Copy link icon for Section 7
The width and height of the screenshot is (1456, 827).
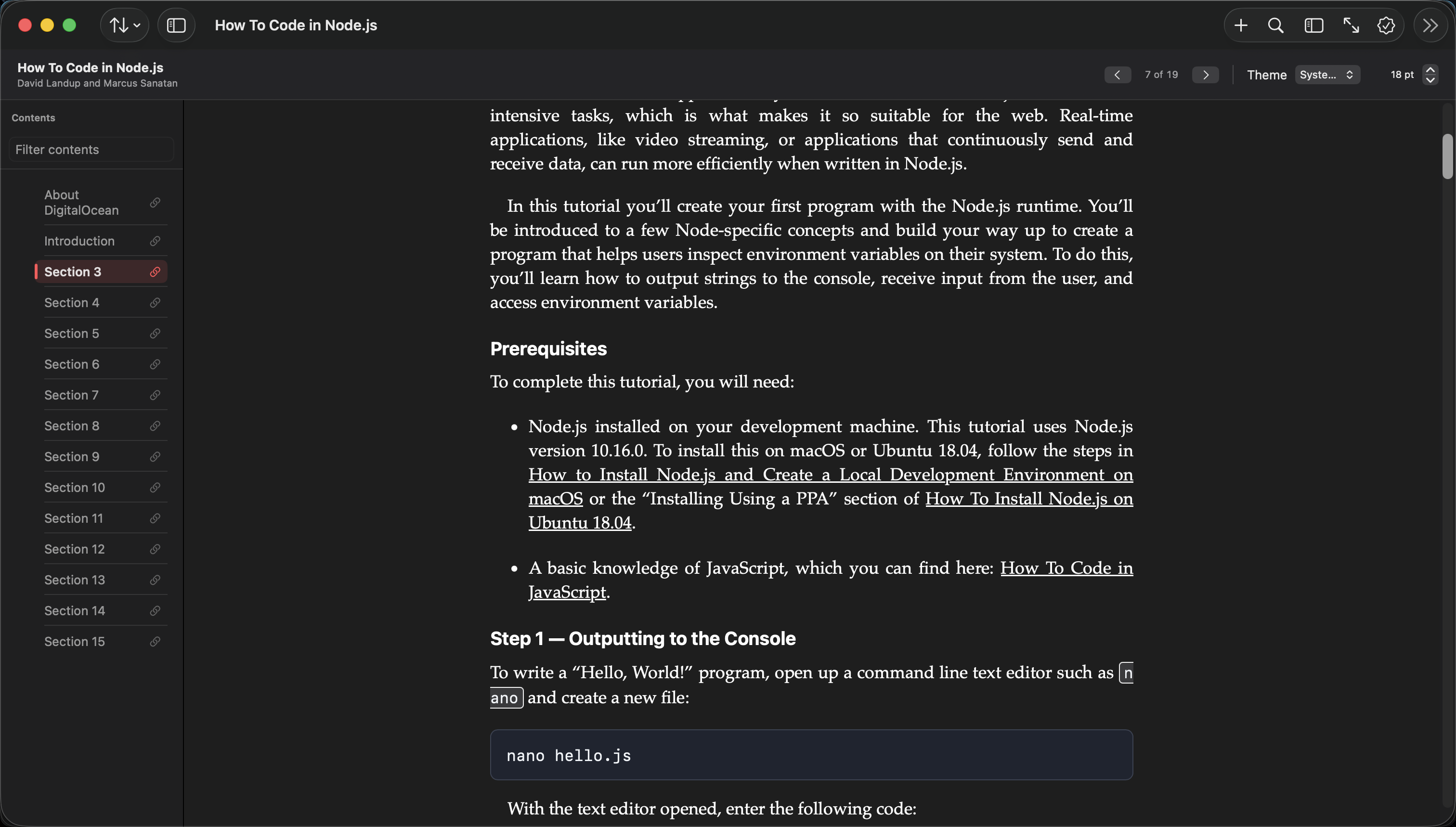(x=155, y=395)
